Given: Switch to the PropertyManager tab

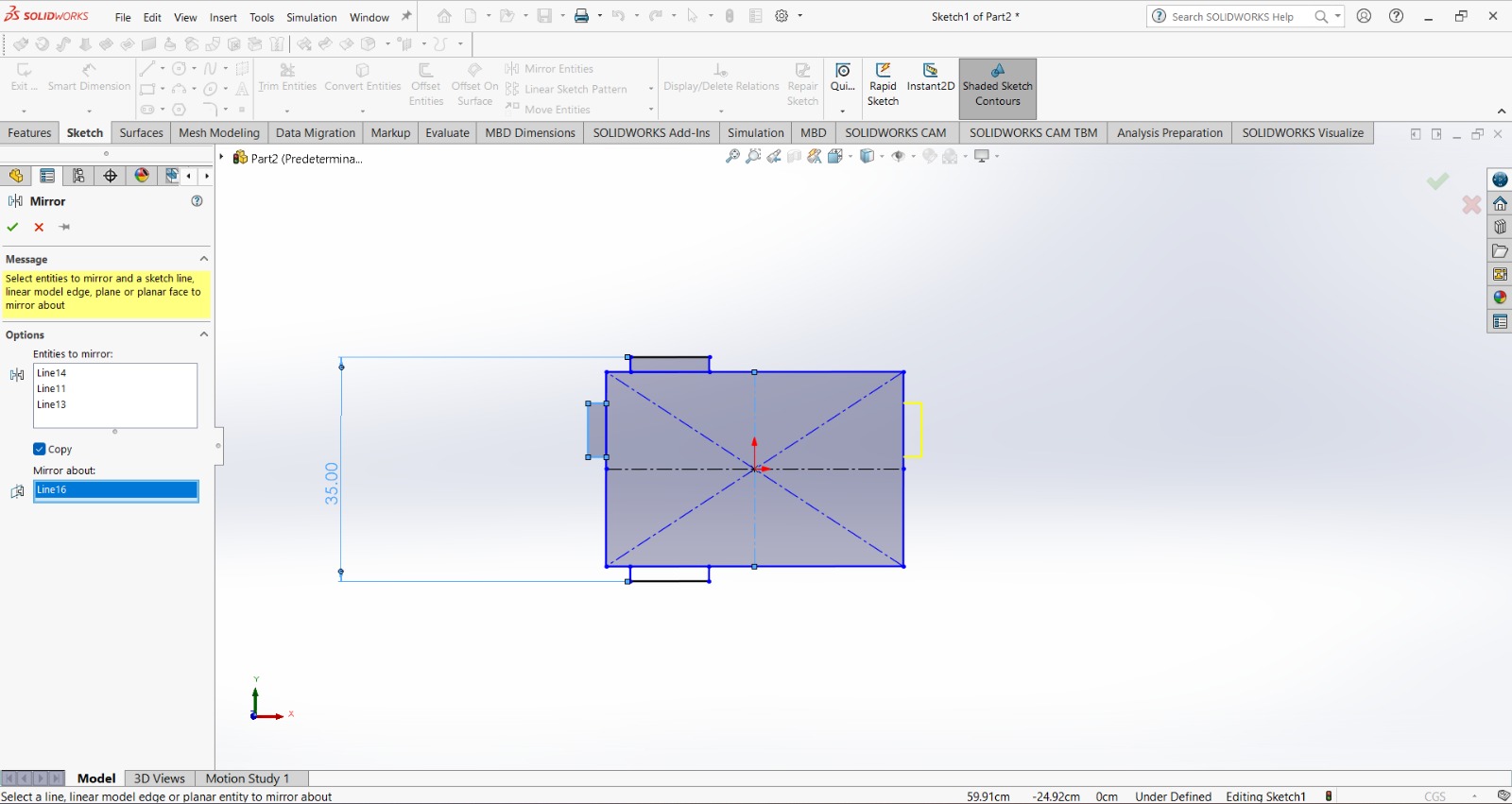Looking at the screenshot, I should pos(47,176).
